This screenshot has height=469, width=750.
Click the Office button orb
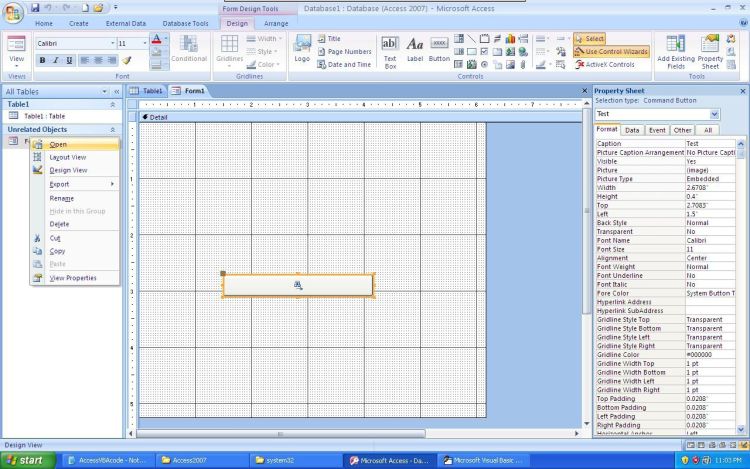click(x=13, y=12)
